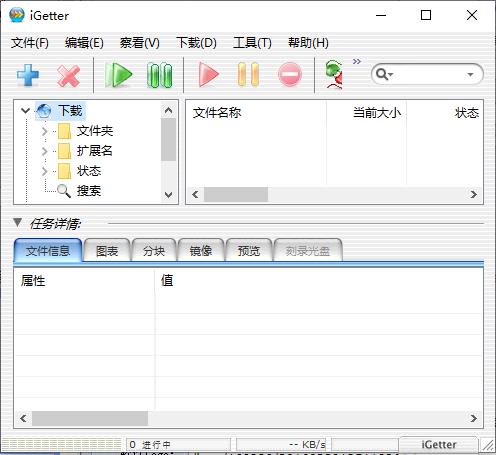Click tree panel scroll up arrow
Screen dimensions: 496x455
(168, 110)
